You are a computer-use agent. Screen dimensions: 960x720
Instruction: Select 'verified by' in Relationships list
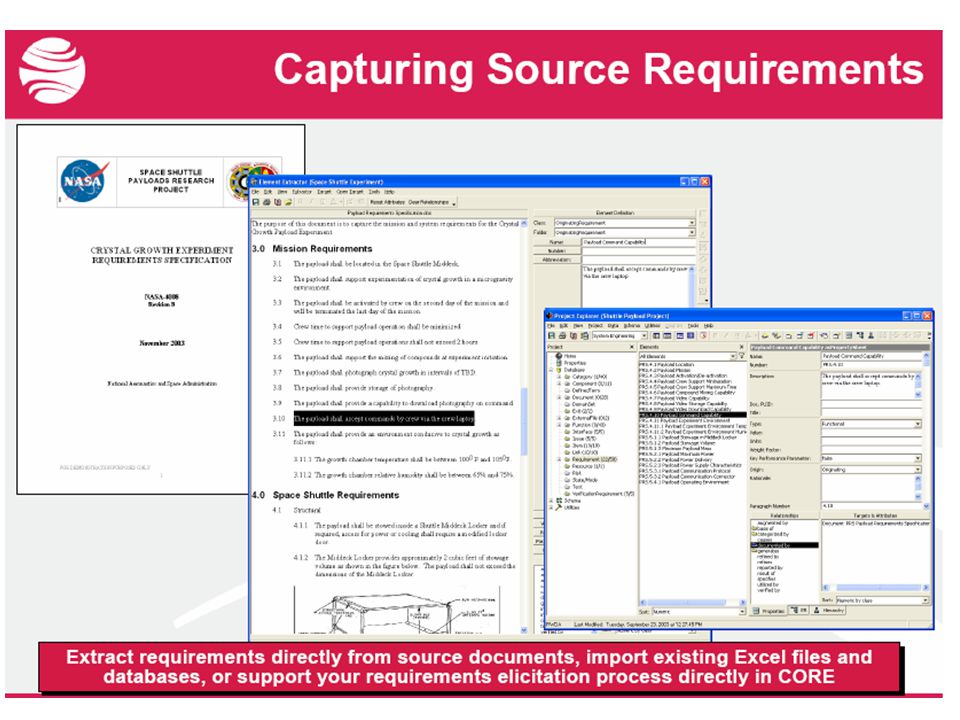pos(769,591)
